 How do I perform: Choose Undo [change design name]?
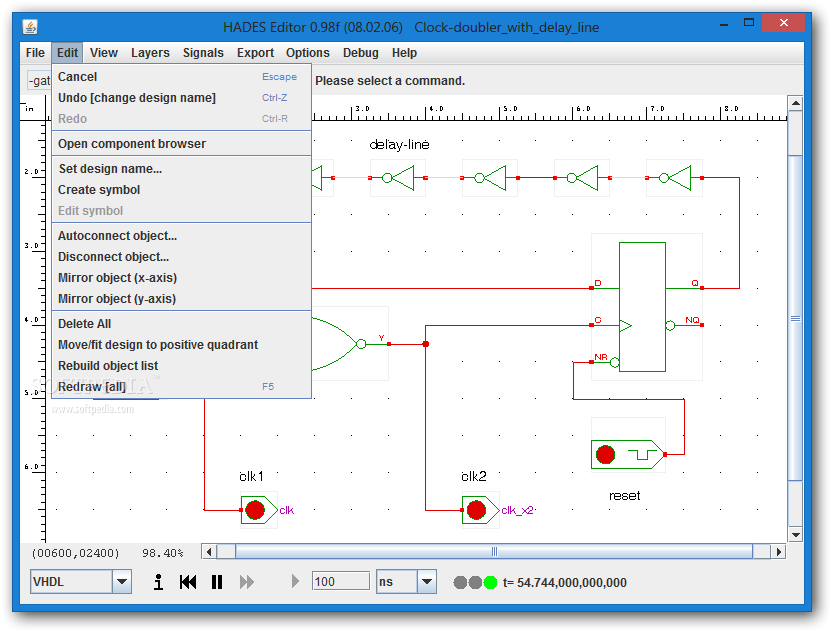click(181, 98)
